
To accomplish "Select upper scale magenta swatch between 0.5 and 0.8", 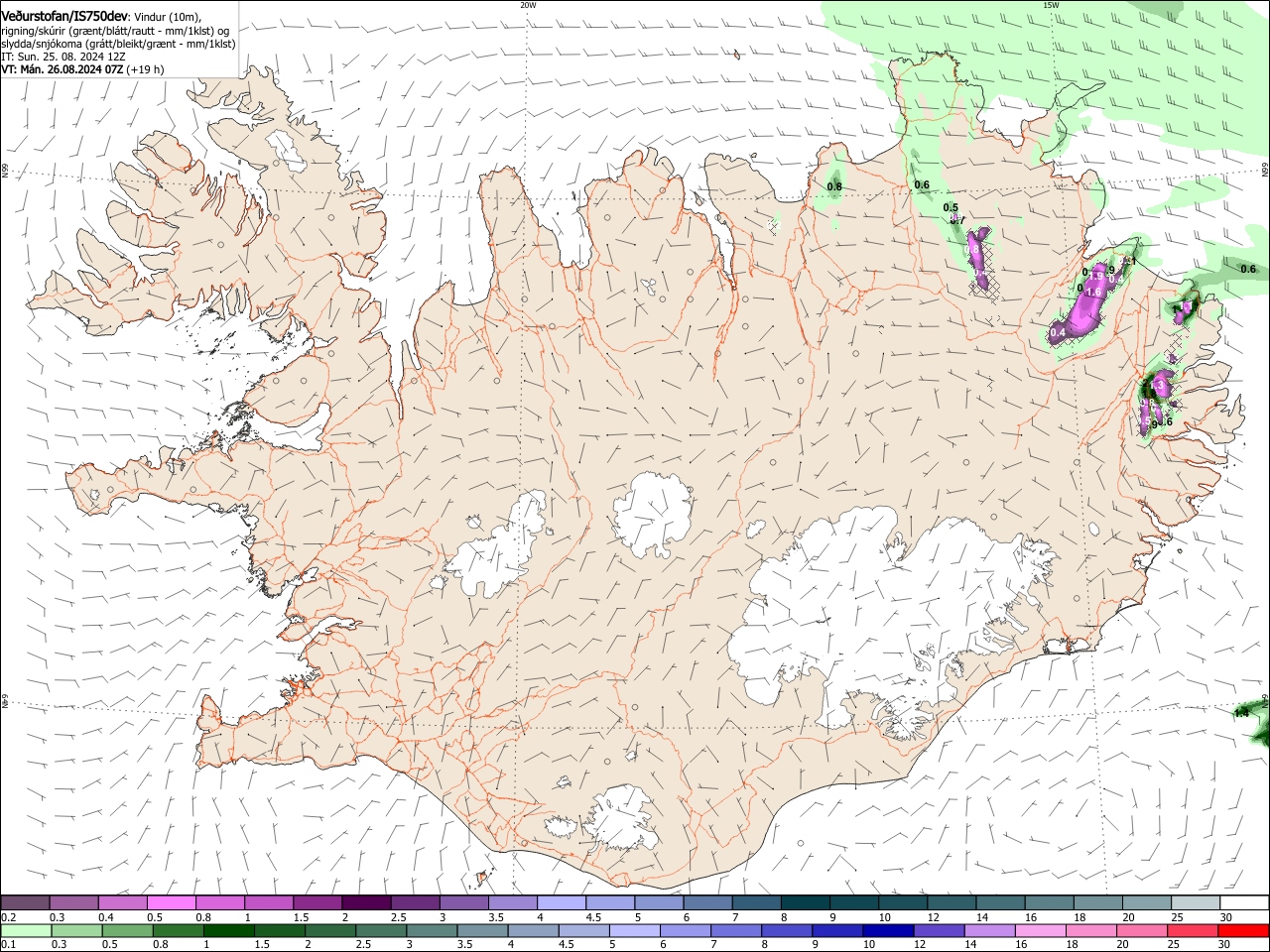I will pos(171,902).
